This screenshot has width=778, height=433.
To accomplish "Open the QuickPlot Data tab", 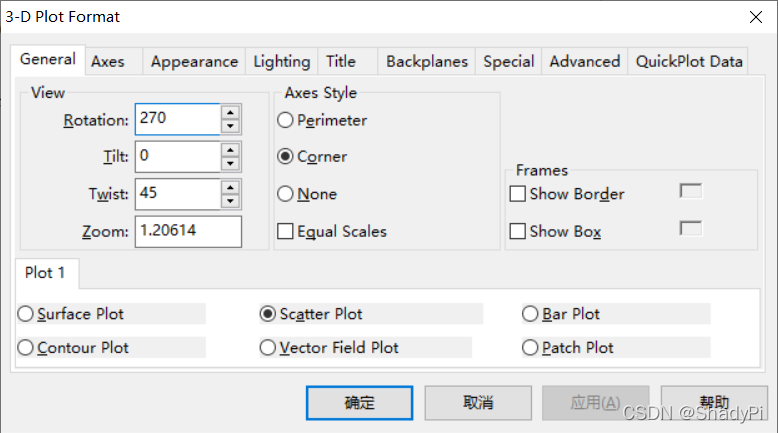I will click(x=689, y=62).
